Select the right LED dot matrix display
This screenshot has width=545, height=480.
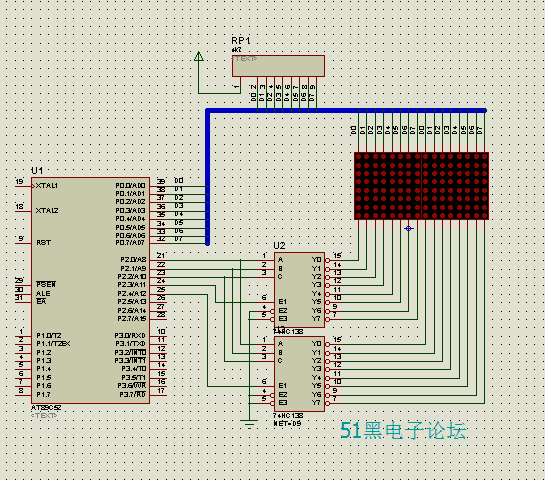click(x=455, y=186)
